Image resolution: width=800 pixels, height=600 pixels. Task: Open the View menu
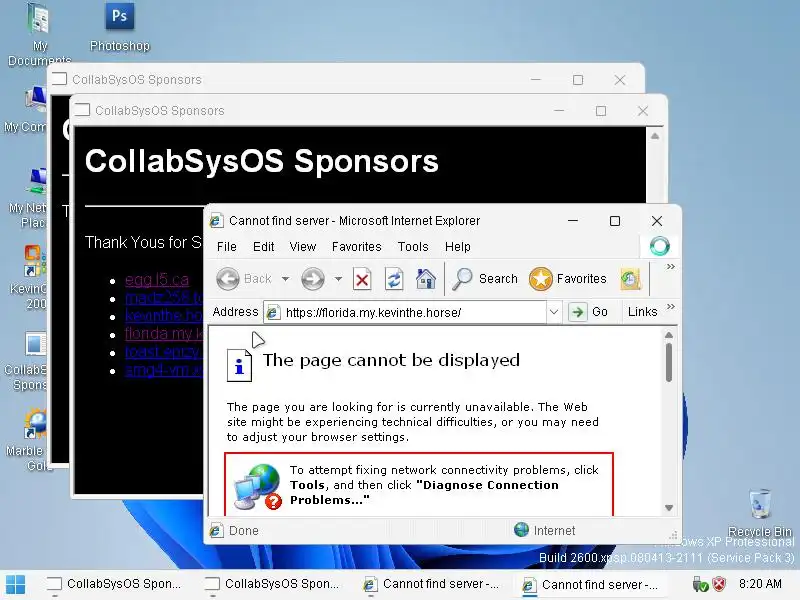click(303, 247)
